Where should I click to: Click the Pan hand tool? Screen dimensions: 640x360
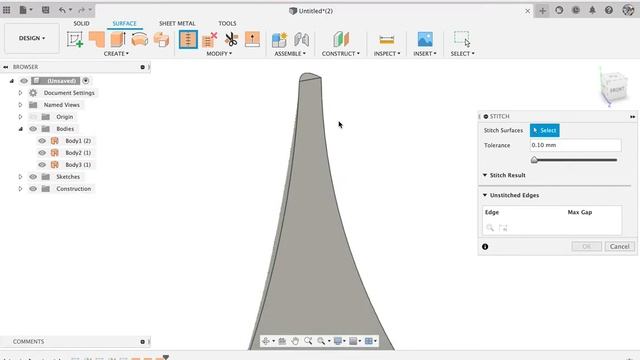[x=295, y=341]
